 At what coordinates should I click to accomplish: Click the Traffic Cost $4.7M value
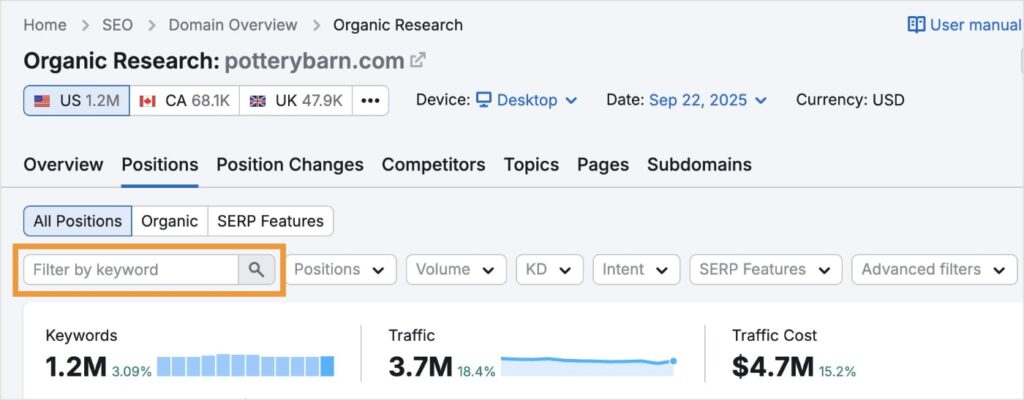tap(773, 367)
